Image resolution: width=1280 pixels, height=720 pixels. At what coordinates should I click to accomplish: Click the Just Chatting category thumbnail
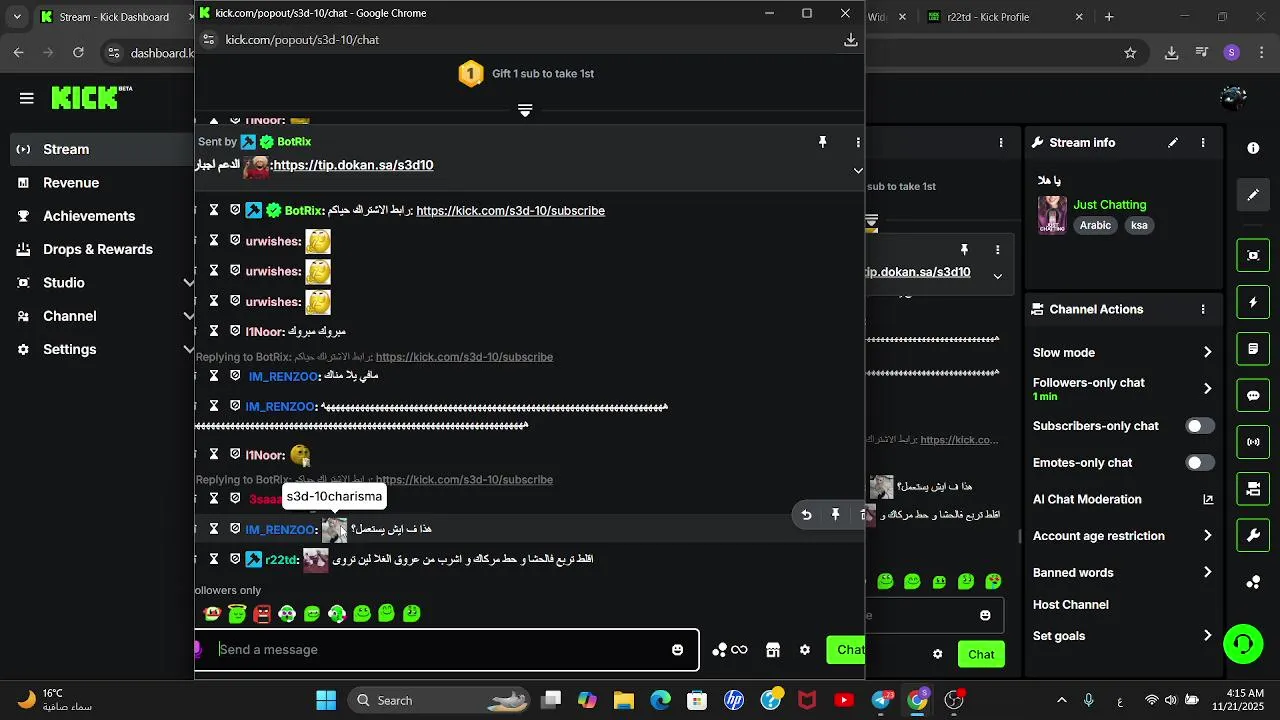pos(1052,215)
